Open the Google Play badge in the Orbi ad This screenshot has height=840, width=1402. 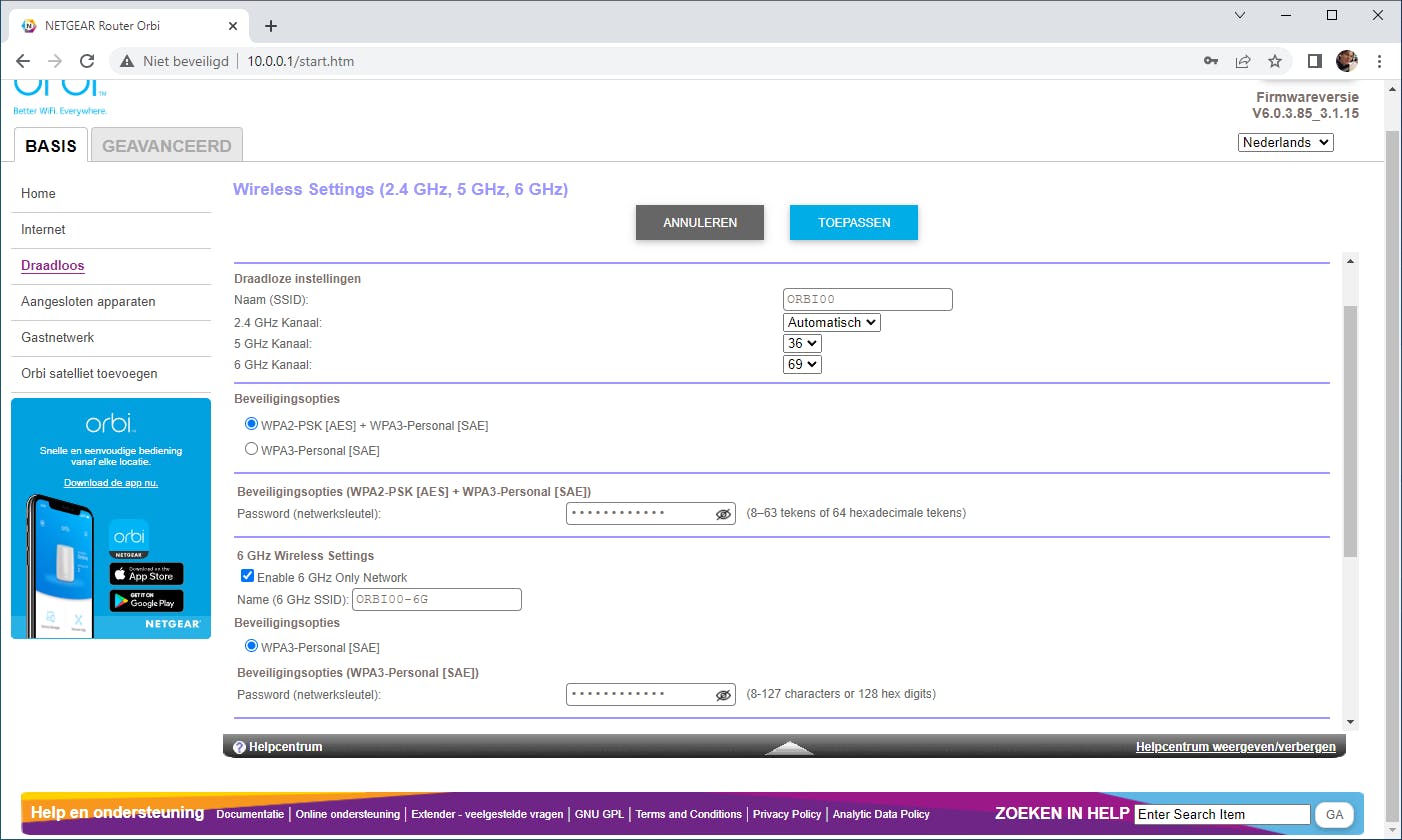pyautogui.click(x=146, y=601)
